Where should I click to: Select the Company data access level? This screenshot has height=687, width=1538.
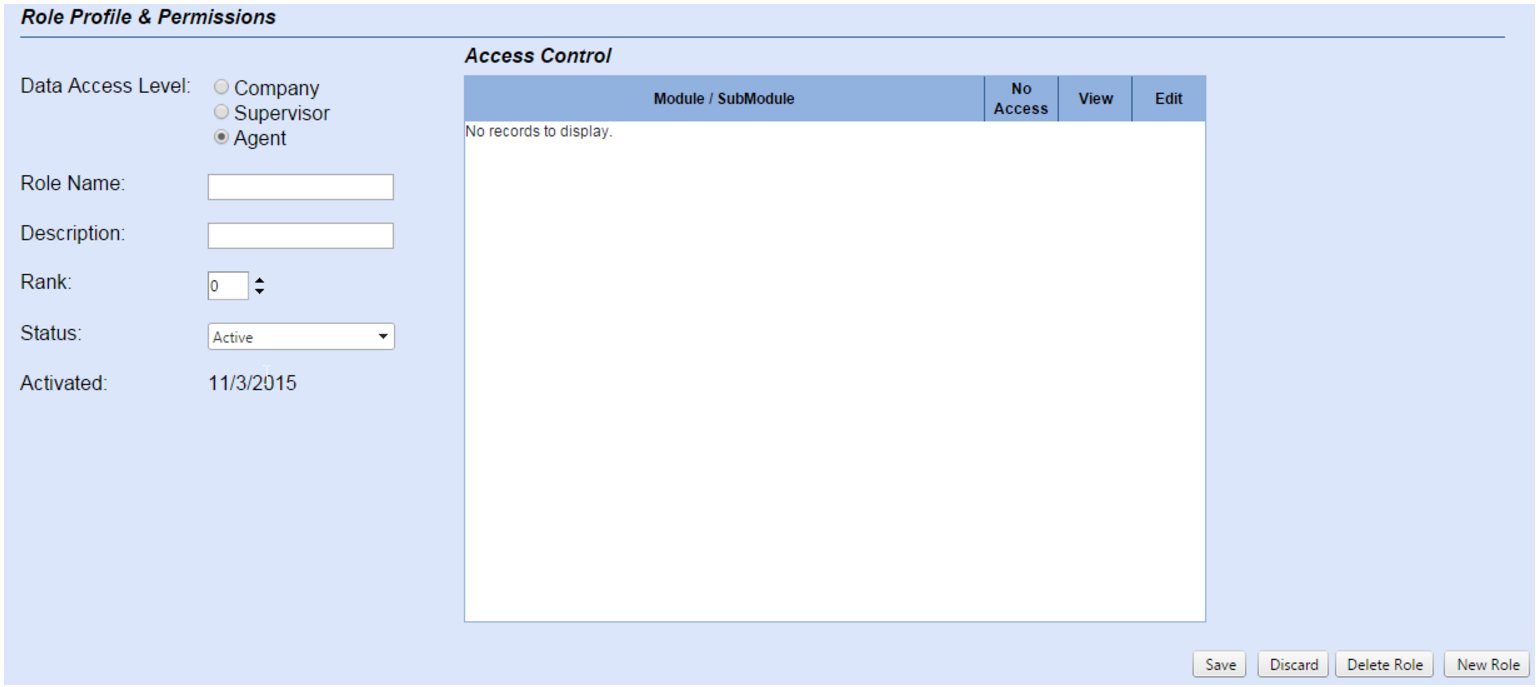[x=222, y=88]
